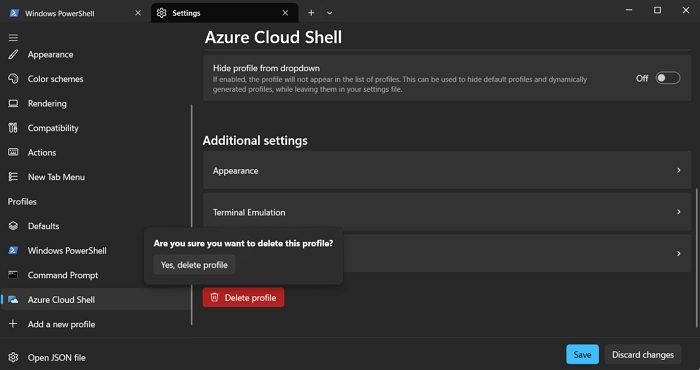Click the plus icon beside Add a new profile
The height and width of the screenshot is (370, 700).
[x=13, y=324]
